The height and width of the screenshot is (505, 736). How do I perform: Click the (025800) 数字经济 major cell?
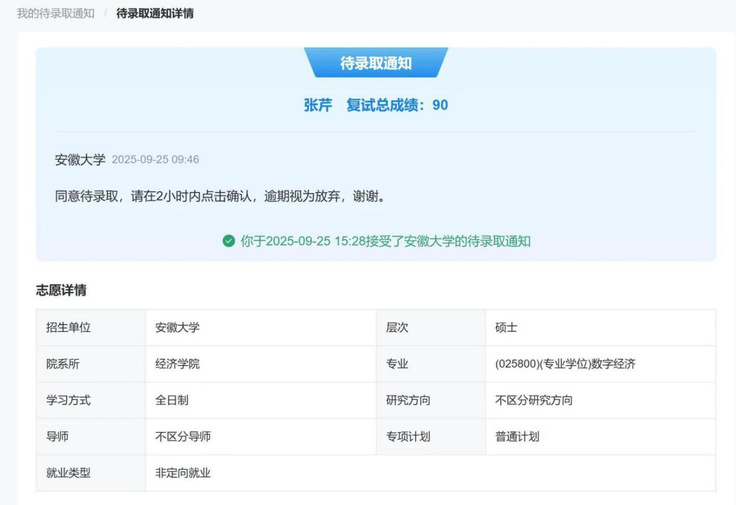click(x=565, y=364)
